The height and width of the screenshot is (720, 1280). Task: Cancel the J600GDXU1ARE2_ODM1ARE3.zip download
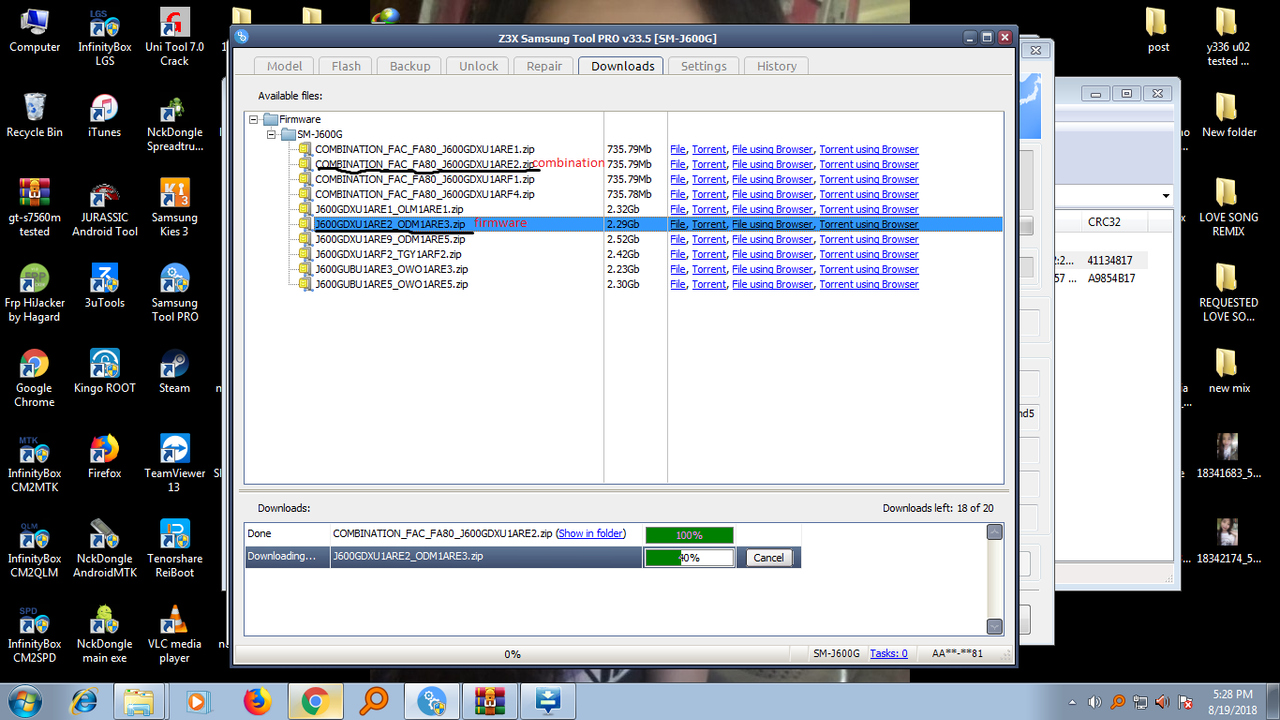click(768, 558)
